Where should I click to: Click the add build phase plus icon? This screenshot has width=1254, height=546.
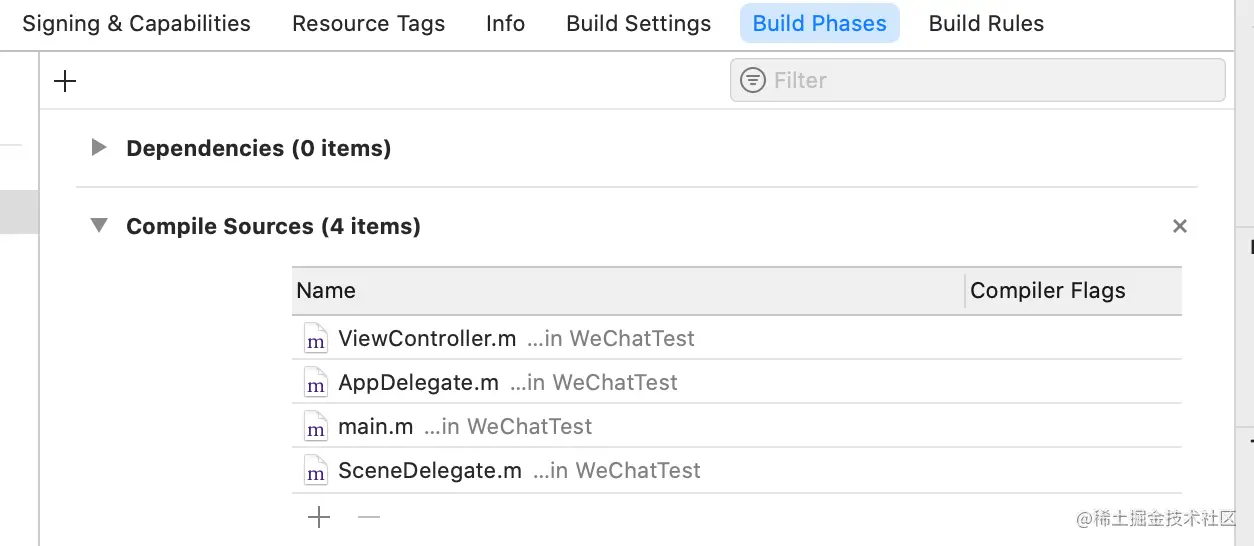coord(65,81)
